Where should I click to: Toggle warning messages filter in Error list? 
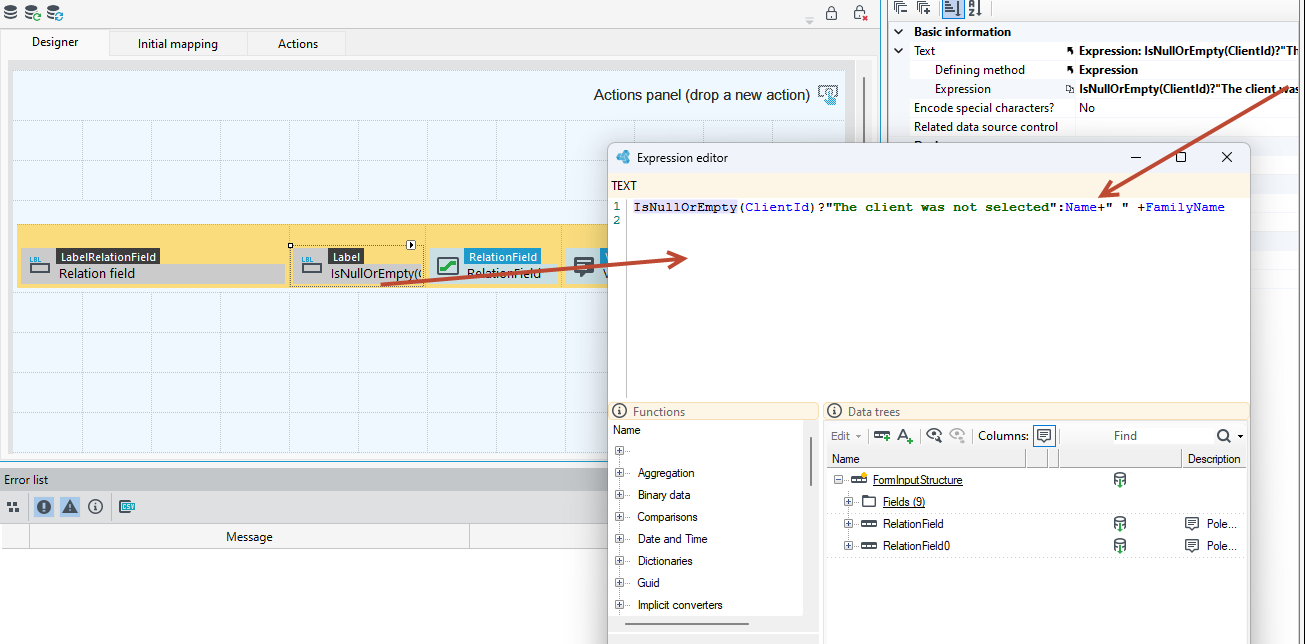70,507
